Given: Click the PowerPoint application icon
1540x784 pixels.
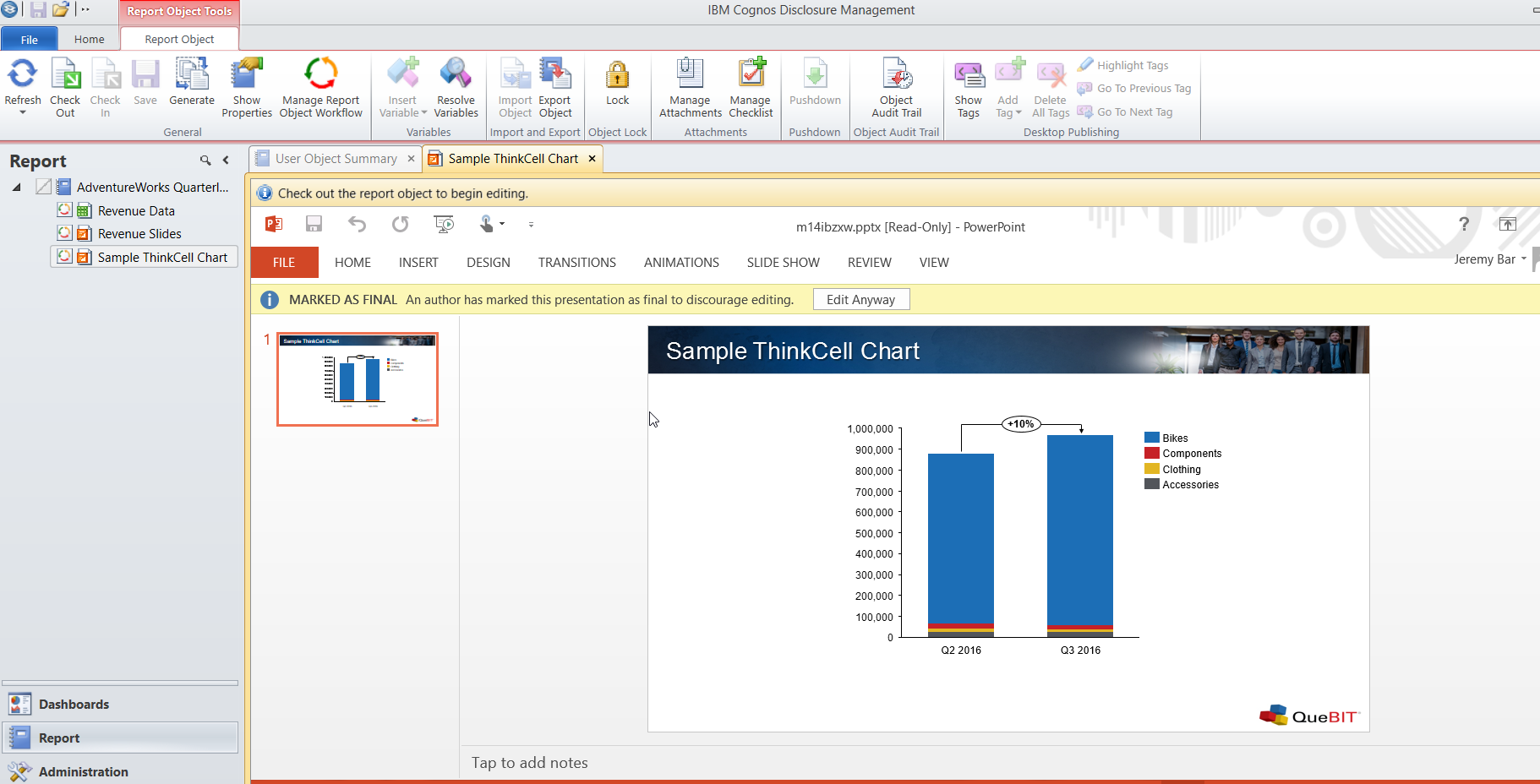Looking at the screenshot, I should (x=273, y=224).
